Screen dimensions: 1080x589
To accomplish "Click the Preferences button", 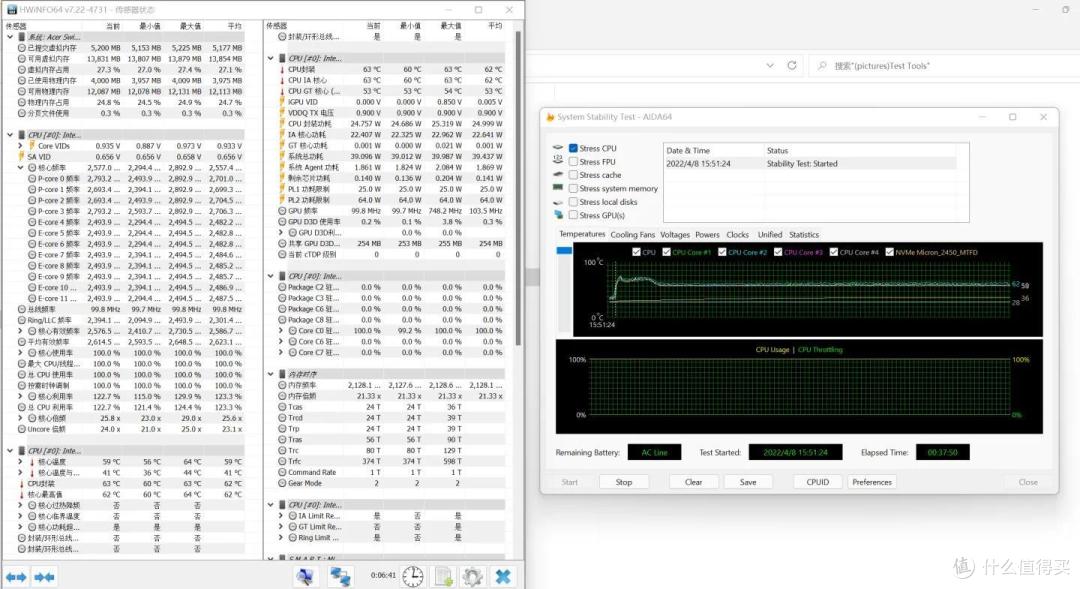I will (872, 482).
